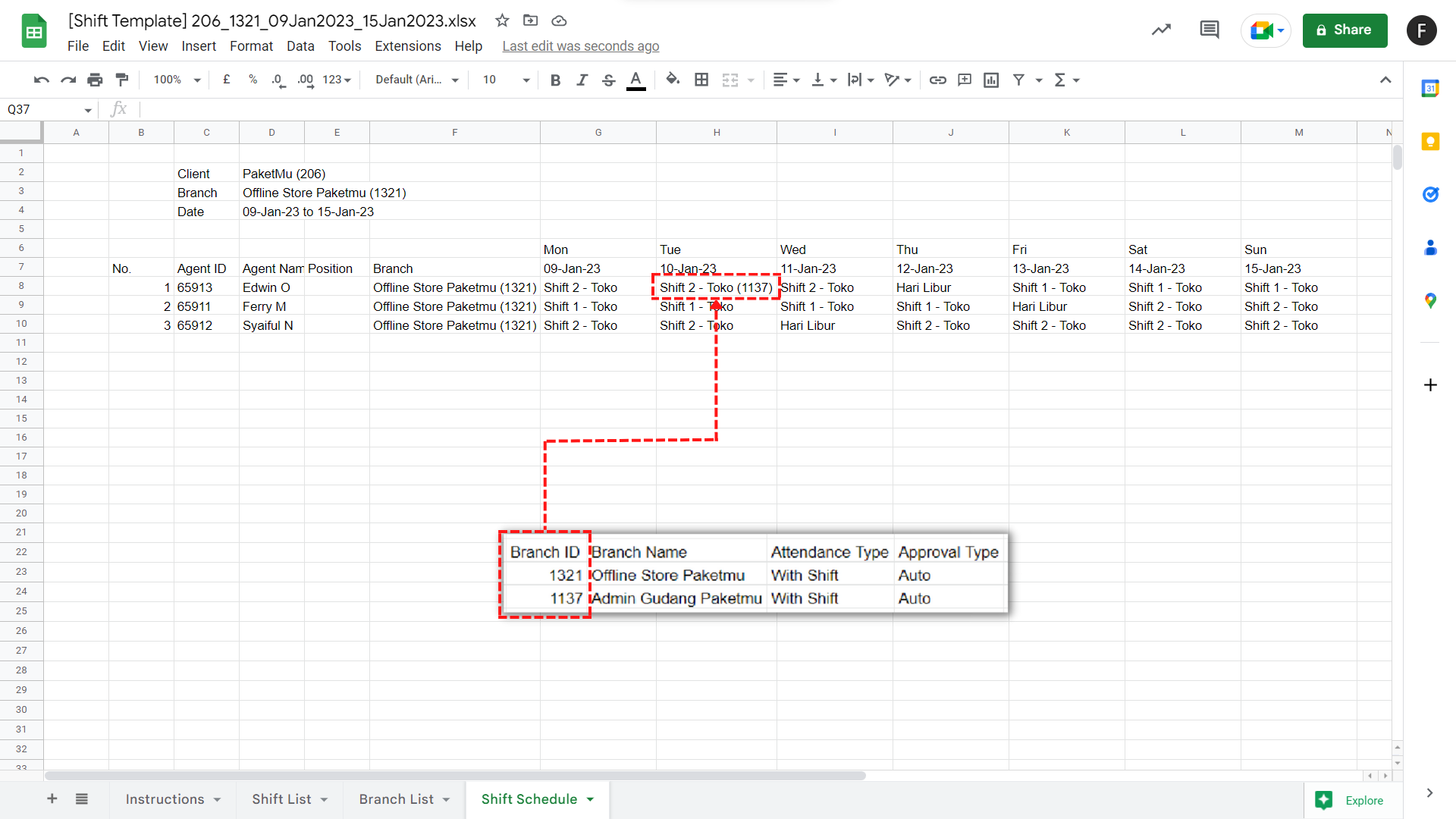Image resolution: width=1456 pixels, height=819 pixels.
Task: Activate the Paint format tool
Action: click(x=121, y=80)
